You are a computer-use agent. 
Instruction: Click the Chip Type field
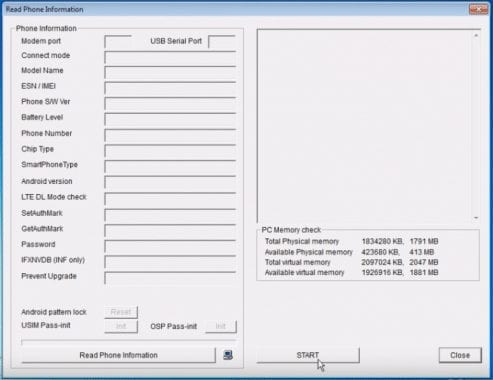pos(170,151)
